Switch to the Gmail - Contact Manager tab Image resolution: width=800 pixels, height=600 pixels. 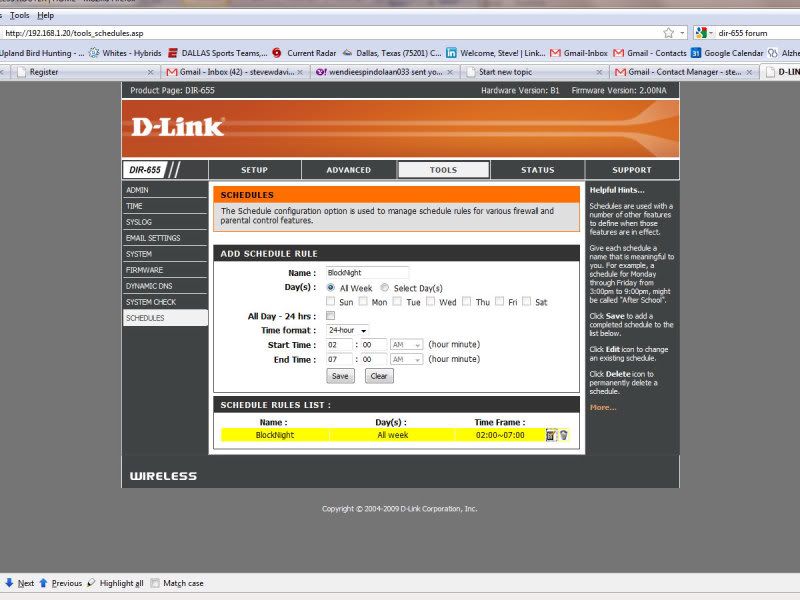click(x=684, y=72)
